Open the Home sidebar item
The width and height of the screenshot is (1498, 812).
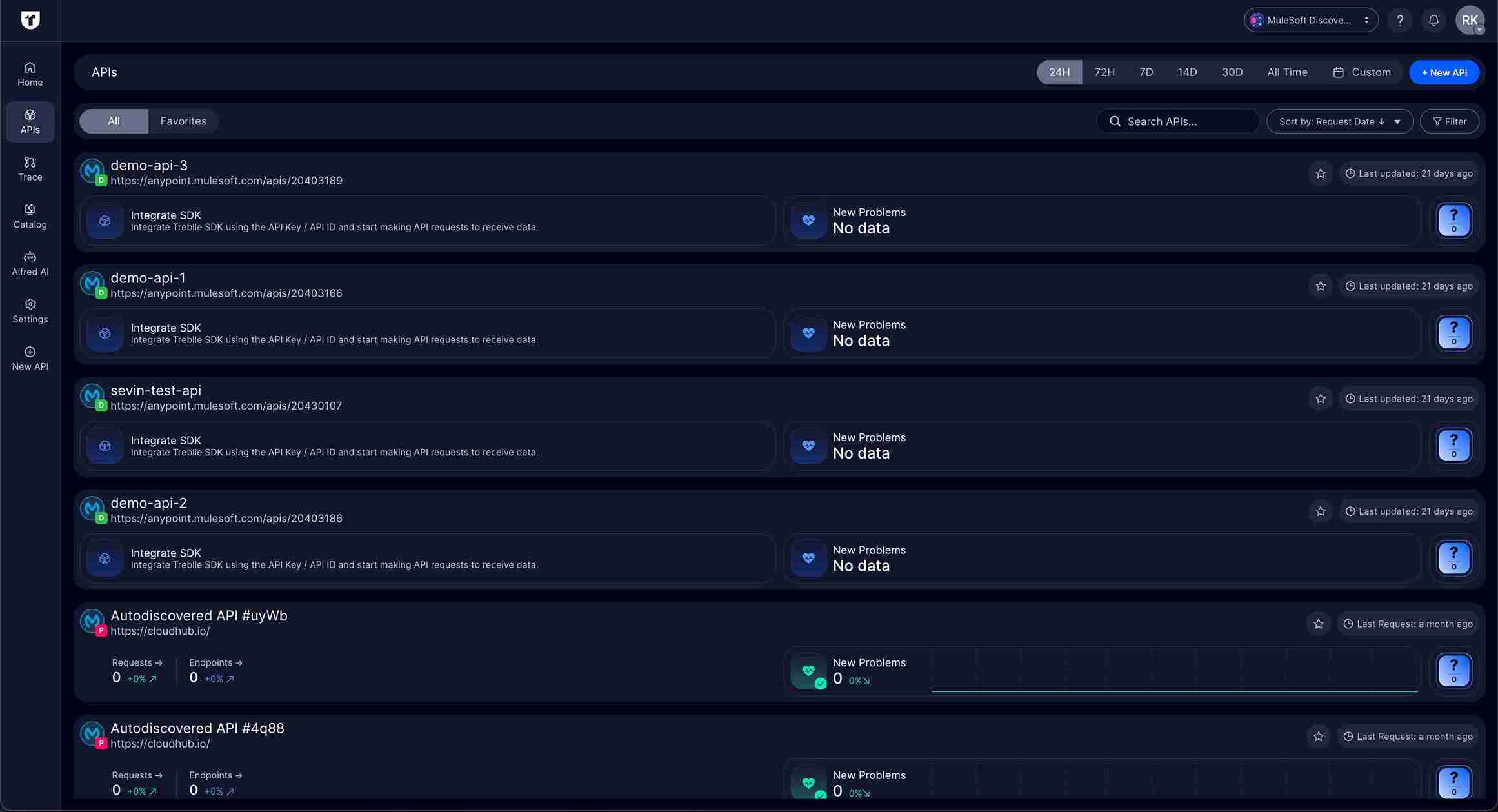[30, 74]
